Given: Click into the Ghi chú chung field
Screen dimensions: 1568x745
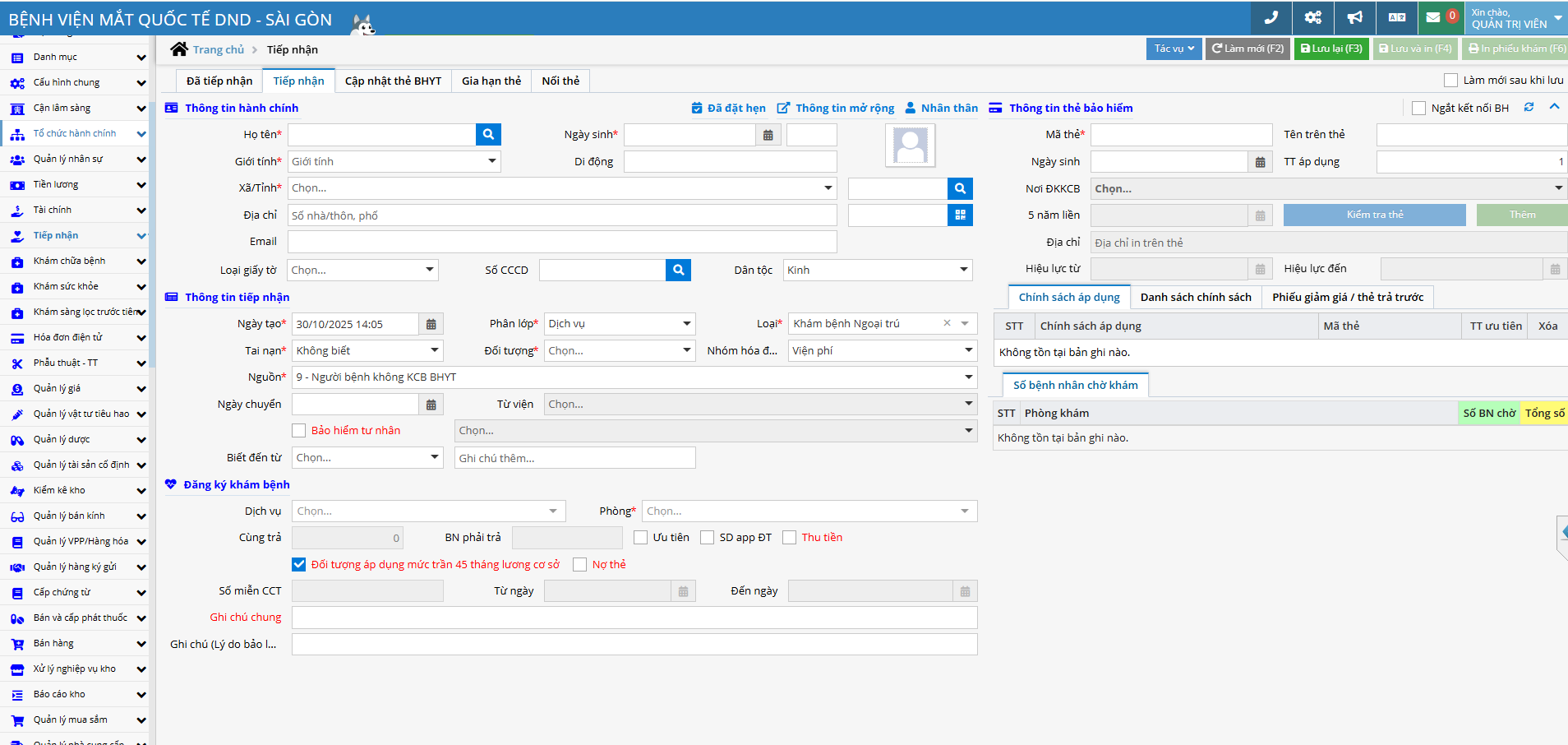Looking at the screenshot, I should (x=634, y=618).
